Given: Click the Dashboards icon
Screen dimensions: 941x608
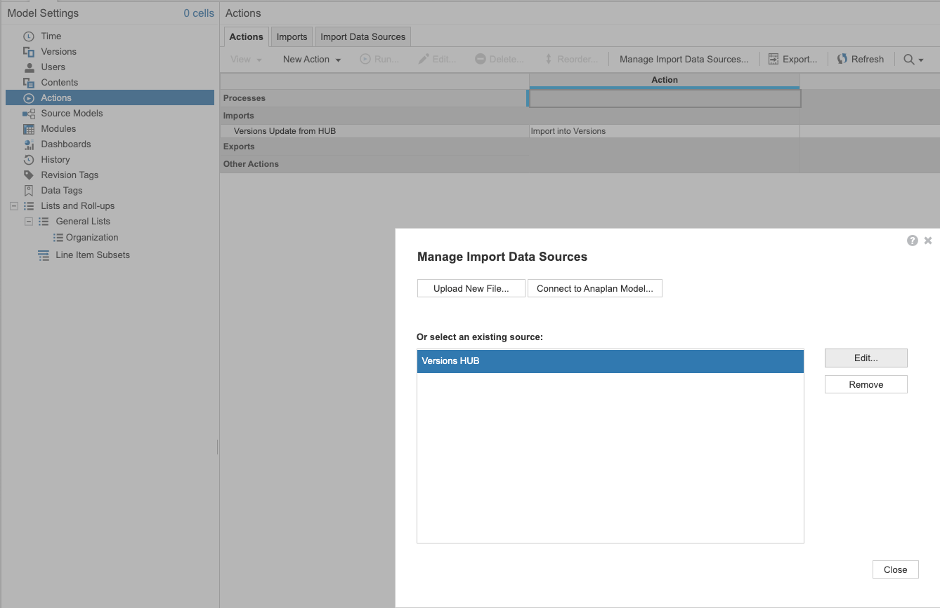Looking at the screenshot, I should point(28,145).
